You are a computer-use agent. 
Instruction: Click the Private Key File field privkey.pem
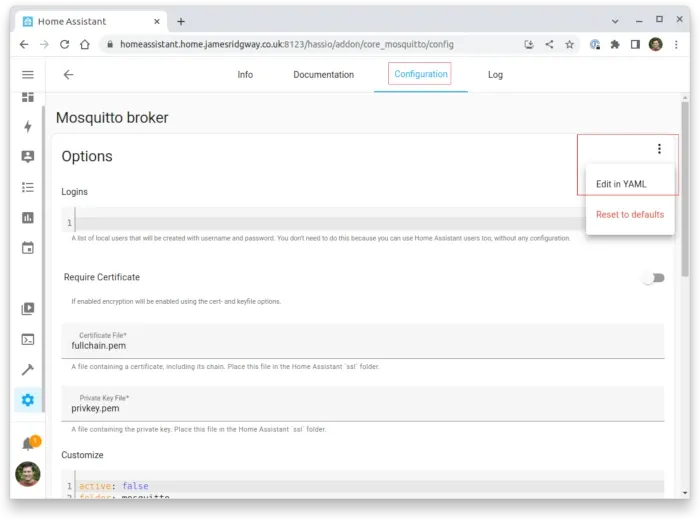coord(362,404)
